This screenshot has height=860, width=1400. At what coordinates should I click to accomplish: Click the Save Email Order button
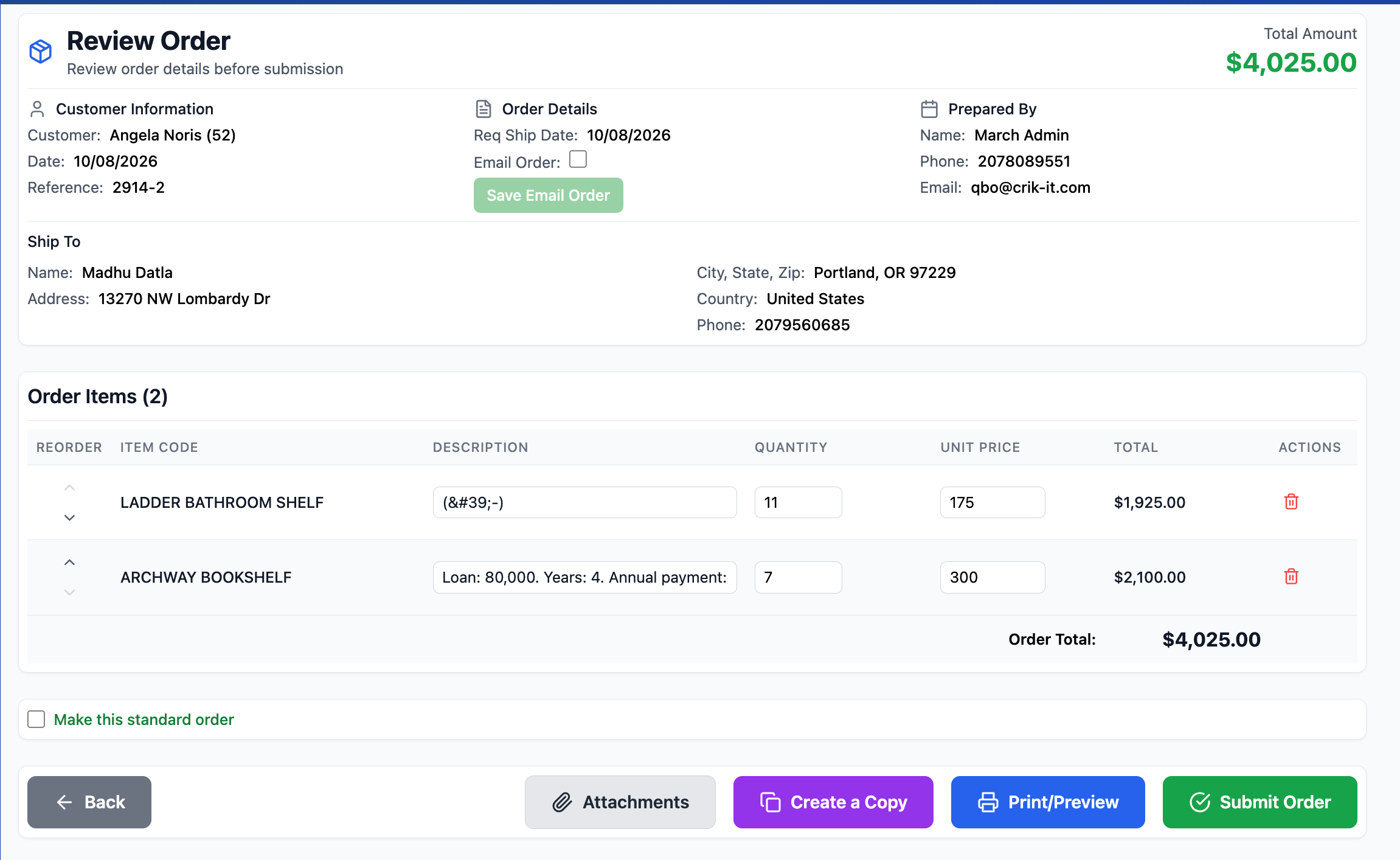tap(548, 195)
